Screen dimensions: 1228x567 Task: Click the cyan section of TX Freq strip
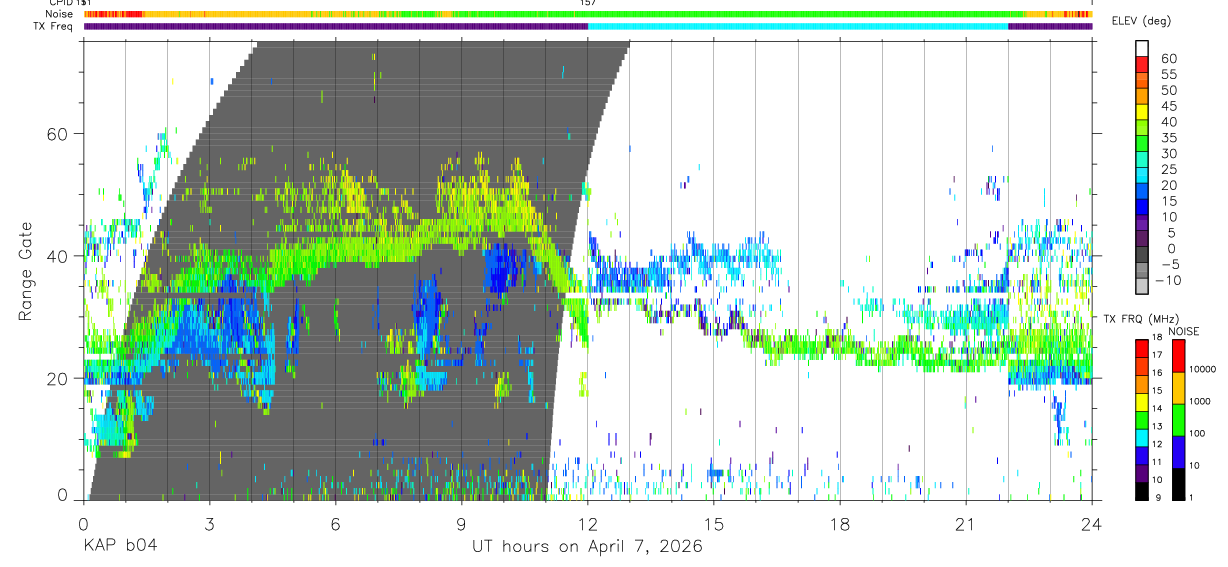click(x=798, y=26)
